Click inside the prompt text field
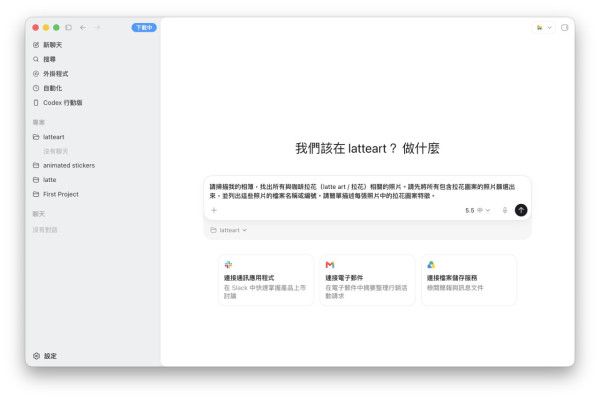Image resolution: width=600 pixels, height=400 pixels. pos(362,191)
